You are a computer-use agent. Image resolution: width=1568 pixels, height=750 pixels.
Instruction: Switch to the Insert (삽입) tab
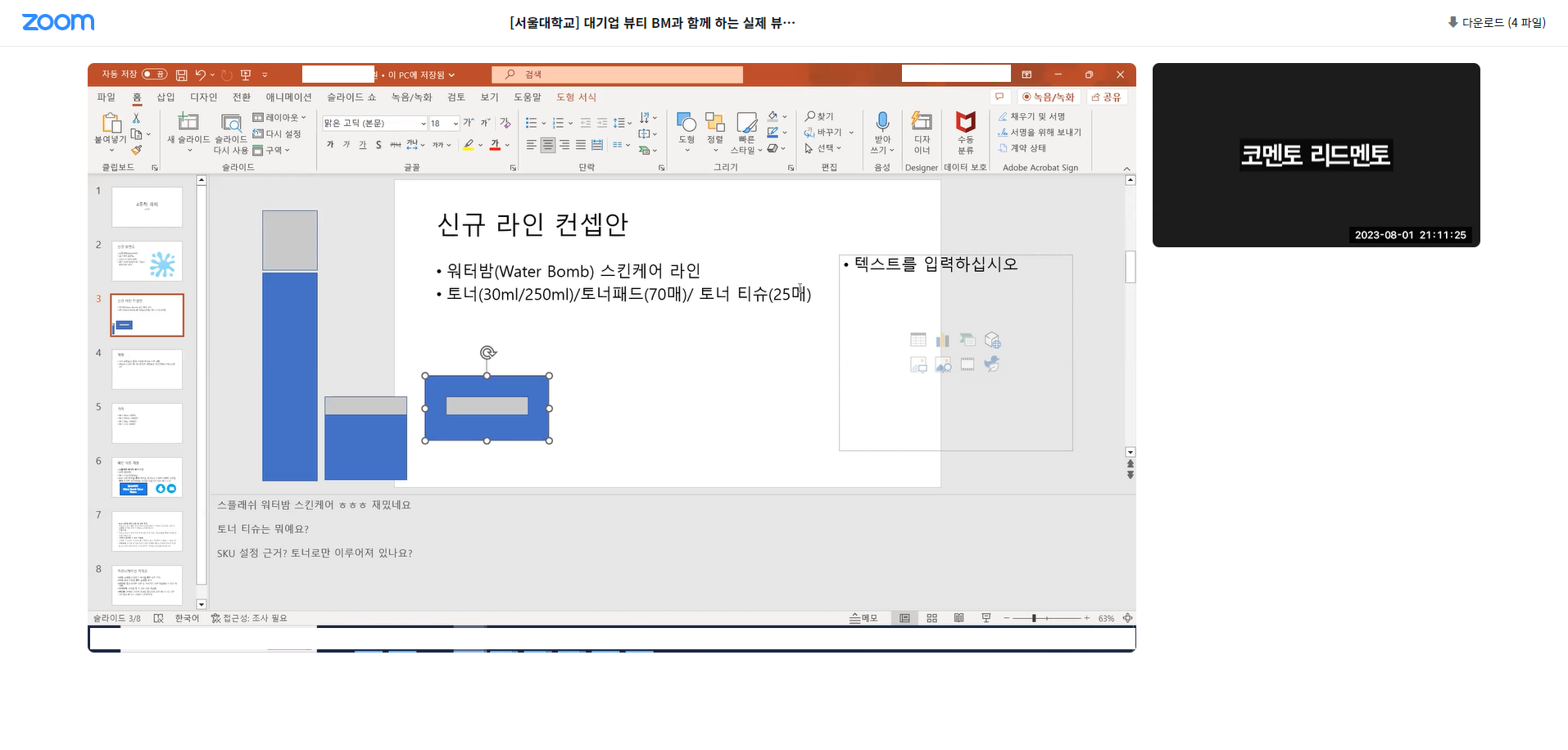tap(165, 97)
